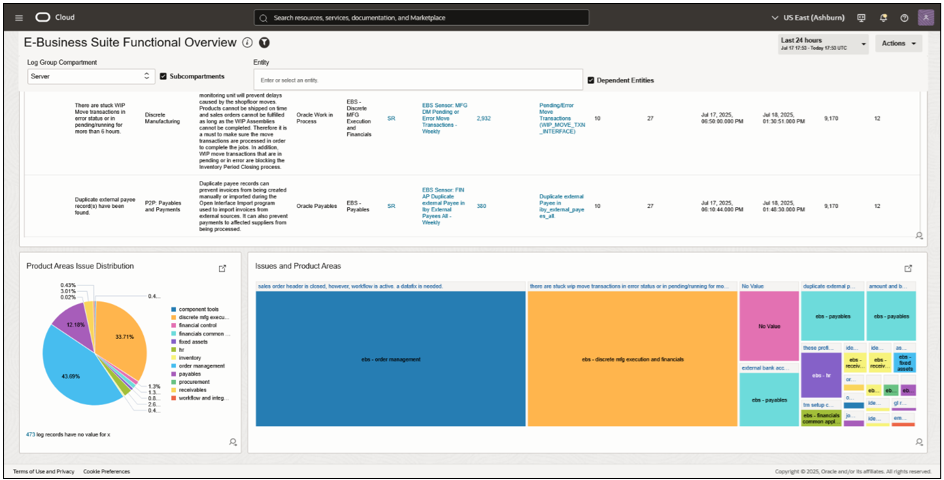Open the Last 24 hours time range picker

(823, 43)
